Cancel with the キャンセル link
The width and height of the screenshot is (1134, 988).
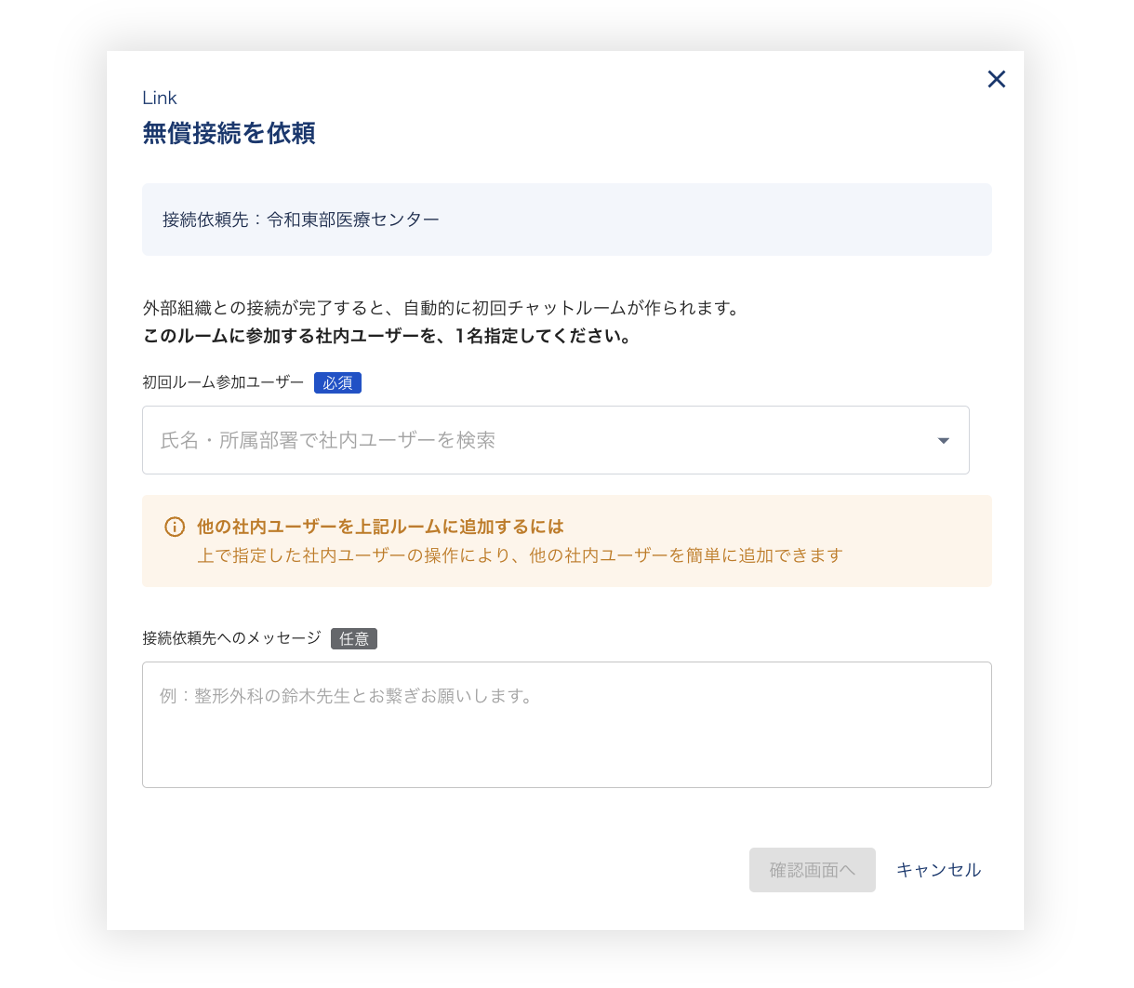[x=938, y=870]
